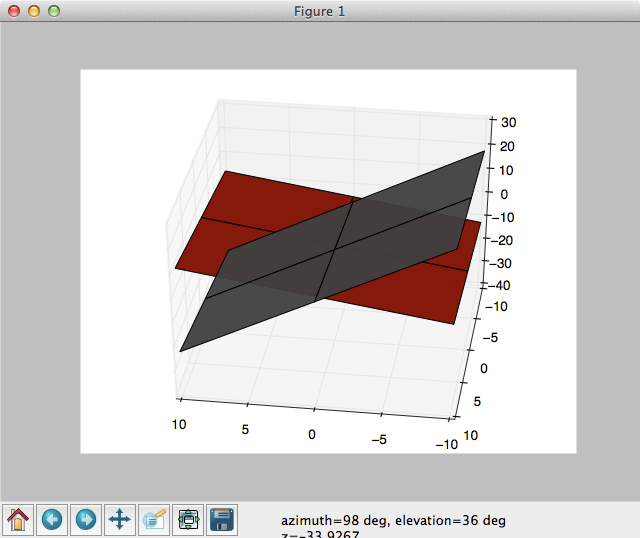Click the Figure 1 window title
The width and height of the screenshot is (640, 538).
pyautogui.click(x=320, y=11)
